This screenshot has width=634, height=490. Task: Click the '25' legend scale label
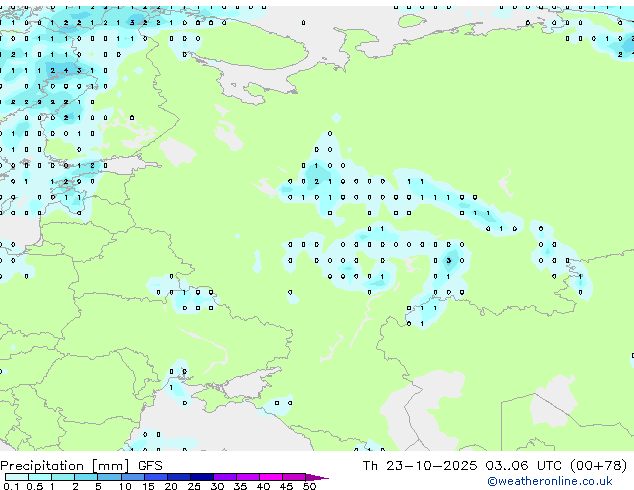coord(194,486)
